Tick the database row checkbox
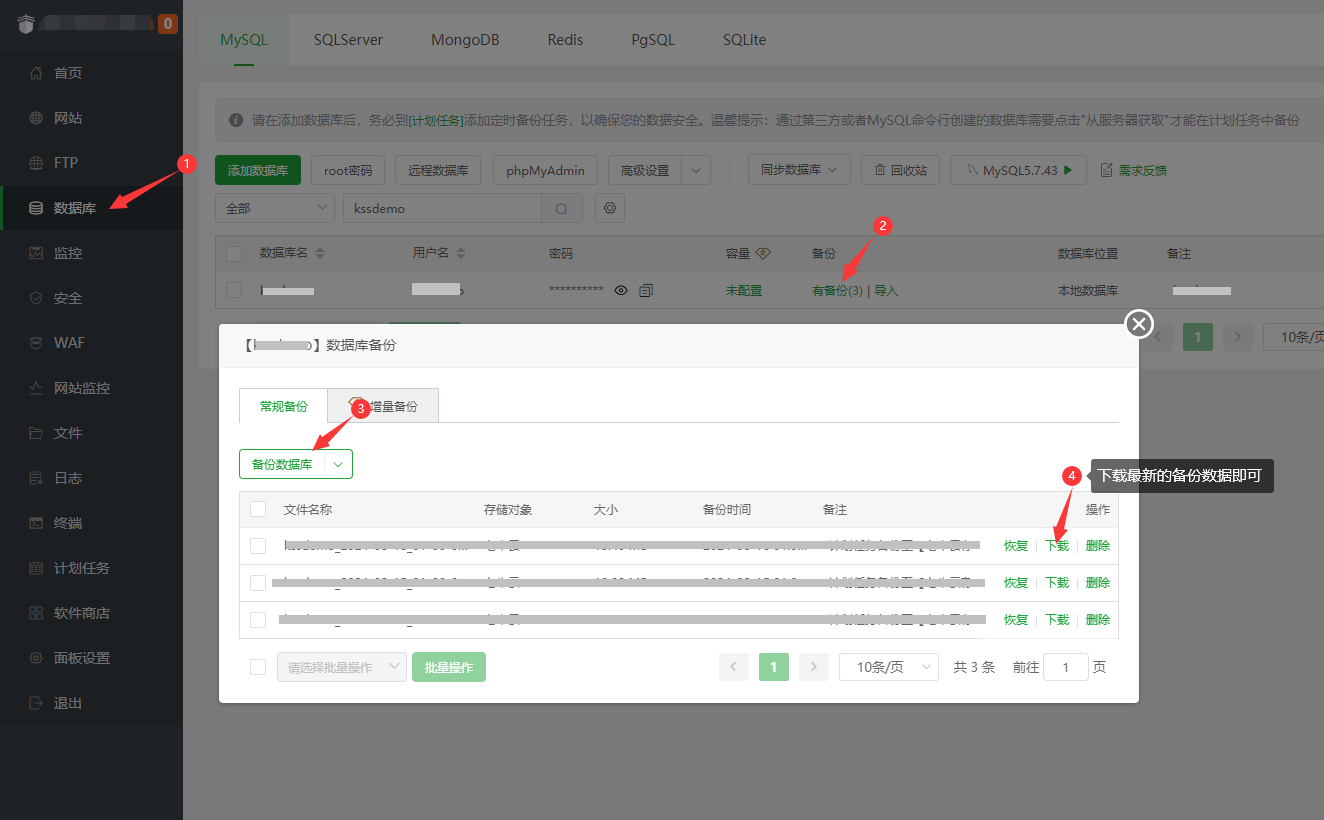 [234, 290]
